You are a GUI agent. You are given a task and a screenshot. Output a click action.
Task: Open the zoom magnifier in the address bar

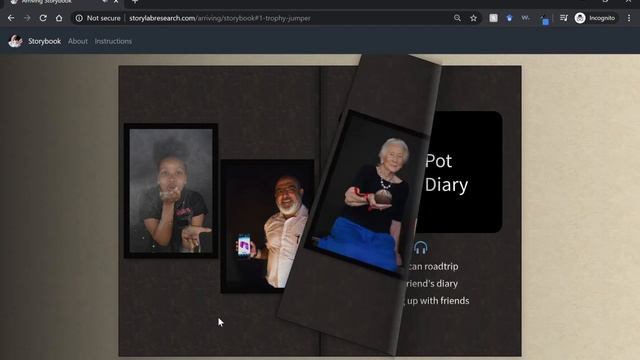457,18
